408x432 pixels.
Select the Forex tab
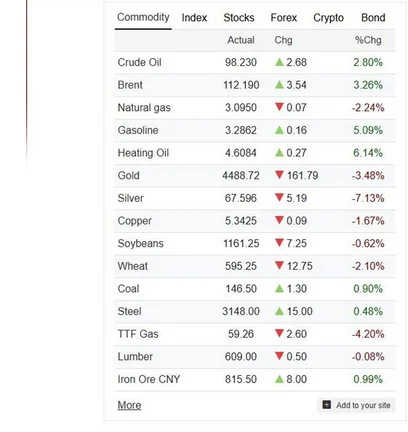pyautogui.click(x=284, y=18)
